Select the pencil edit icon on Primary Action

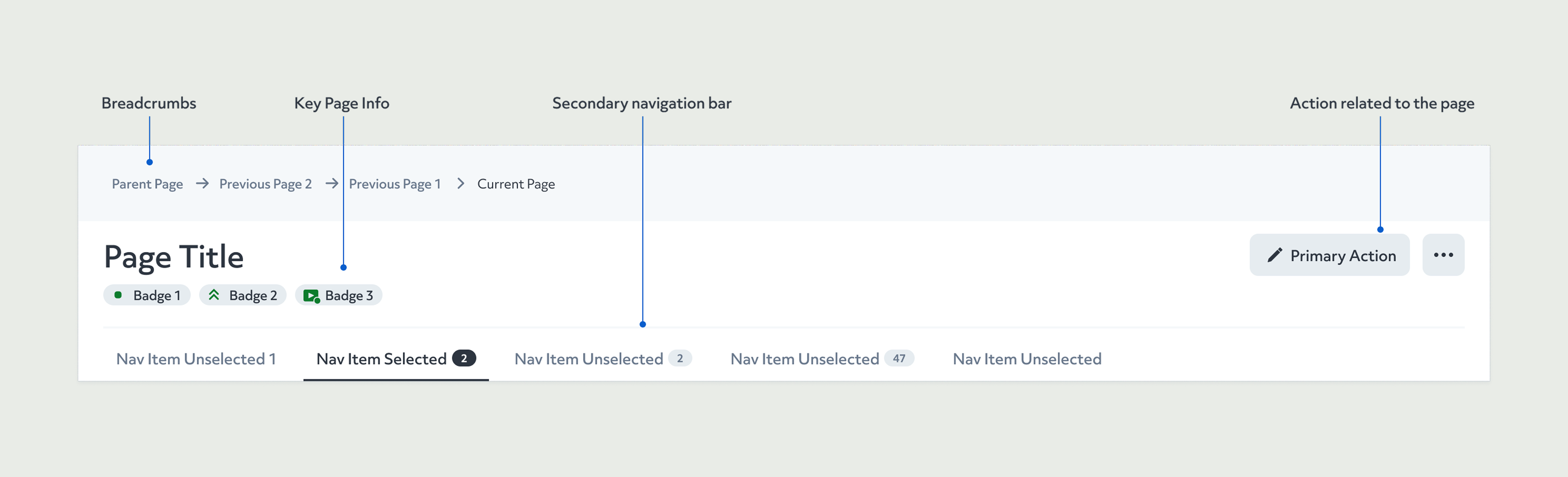pos(1275,255)
